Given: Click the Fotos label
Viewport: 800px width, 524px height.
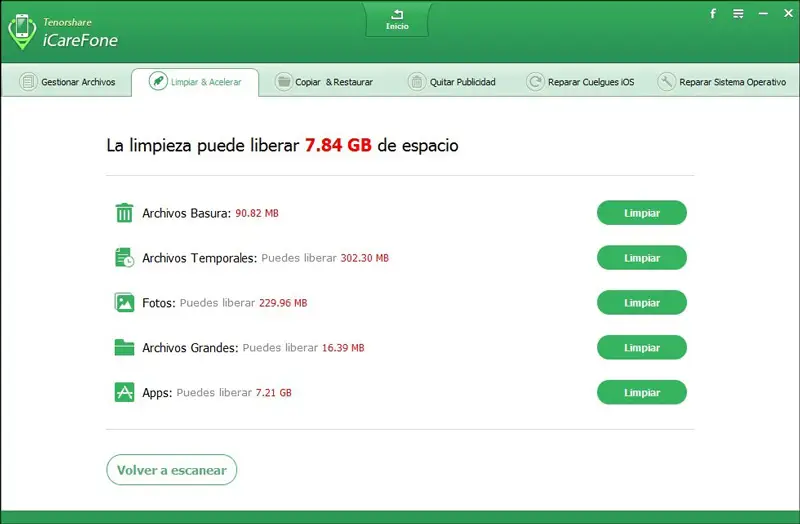Looking at the screenshot, I should pyautogui.click(x=159, y=303).
